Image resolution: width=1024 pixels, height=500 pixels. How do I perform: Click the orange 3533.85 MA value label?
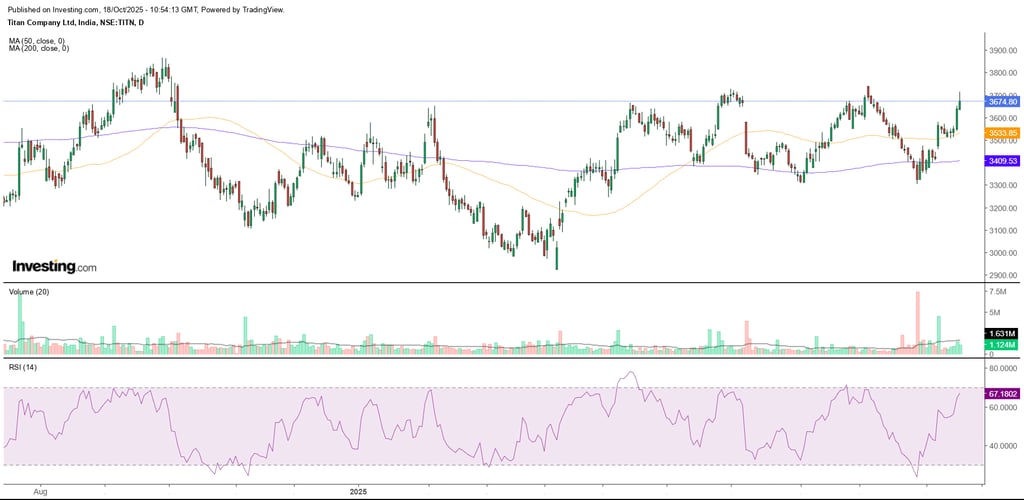point(1004,133)
